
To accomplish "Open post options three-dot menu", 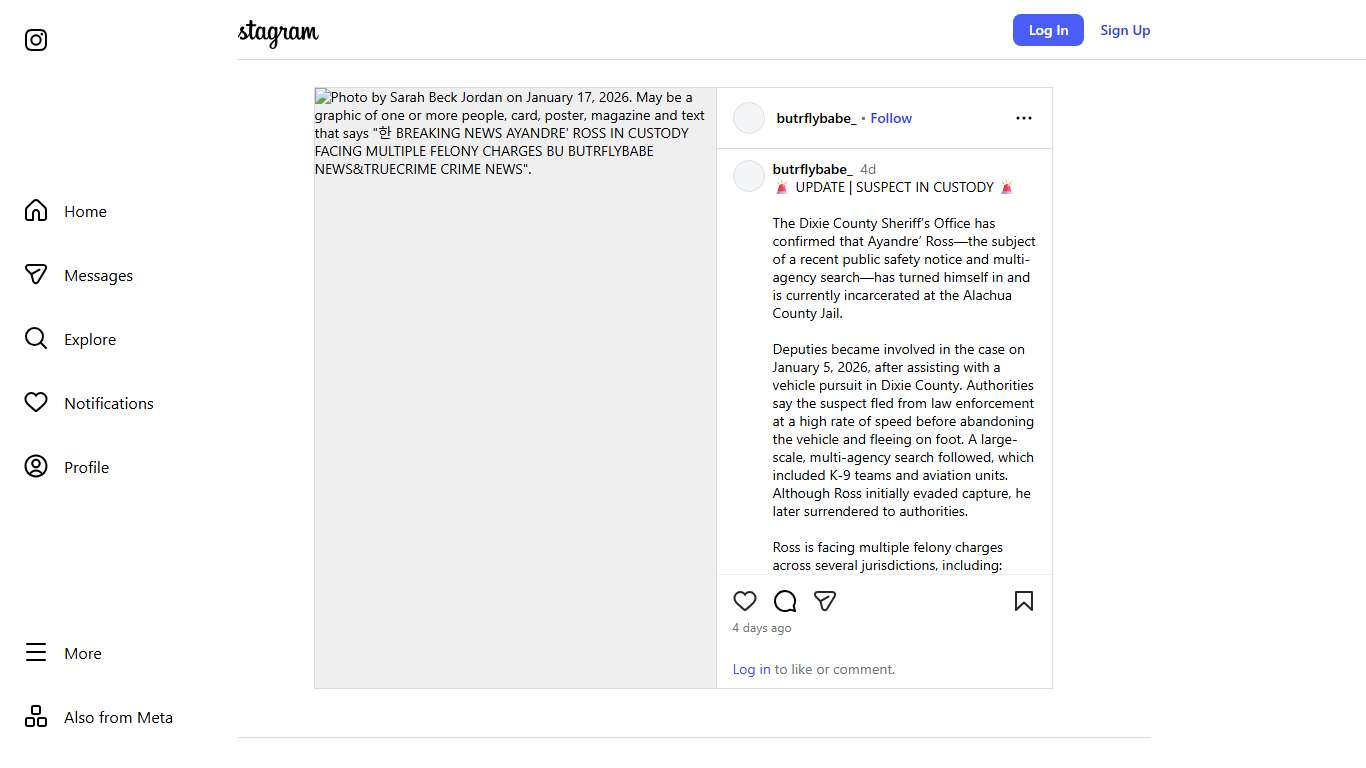I will 1024,118.
